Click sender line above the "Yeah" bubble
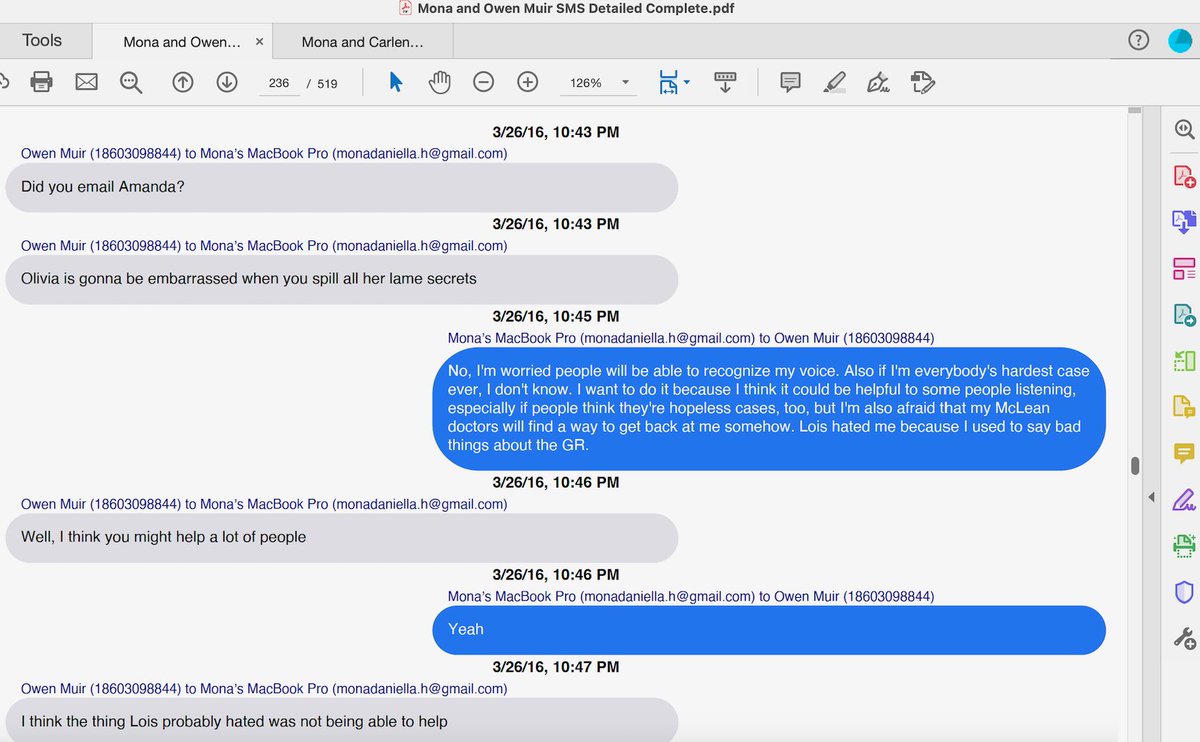The height and width of the screenshot is (742, 1200). click(x=691, y=596)
